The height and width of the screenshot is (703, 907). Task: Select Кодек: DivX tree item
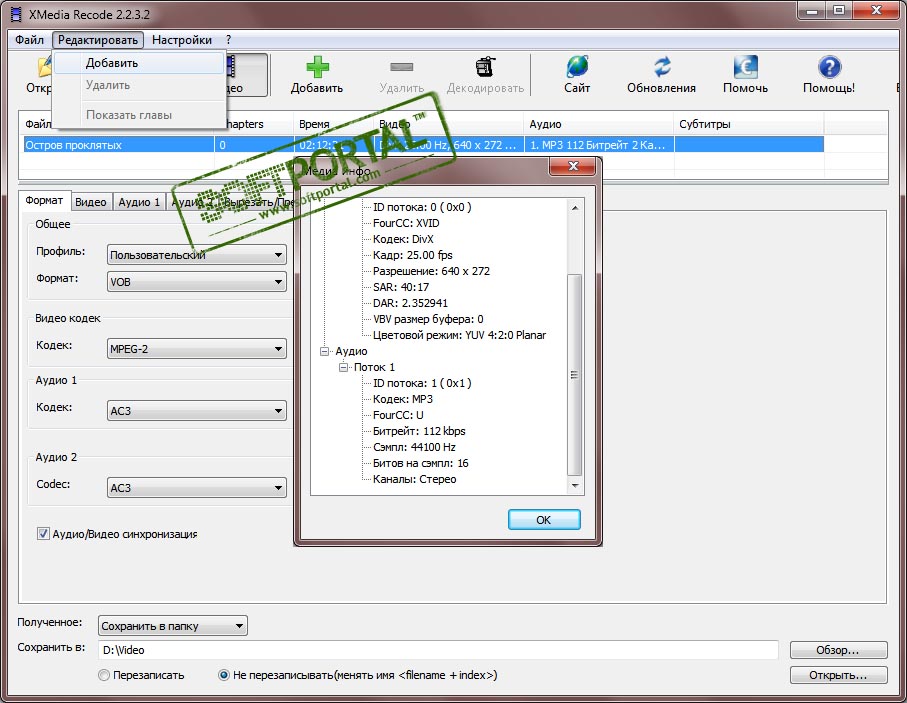[403, 239]
